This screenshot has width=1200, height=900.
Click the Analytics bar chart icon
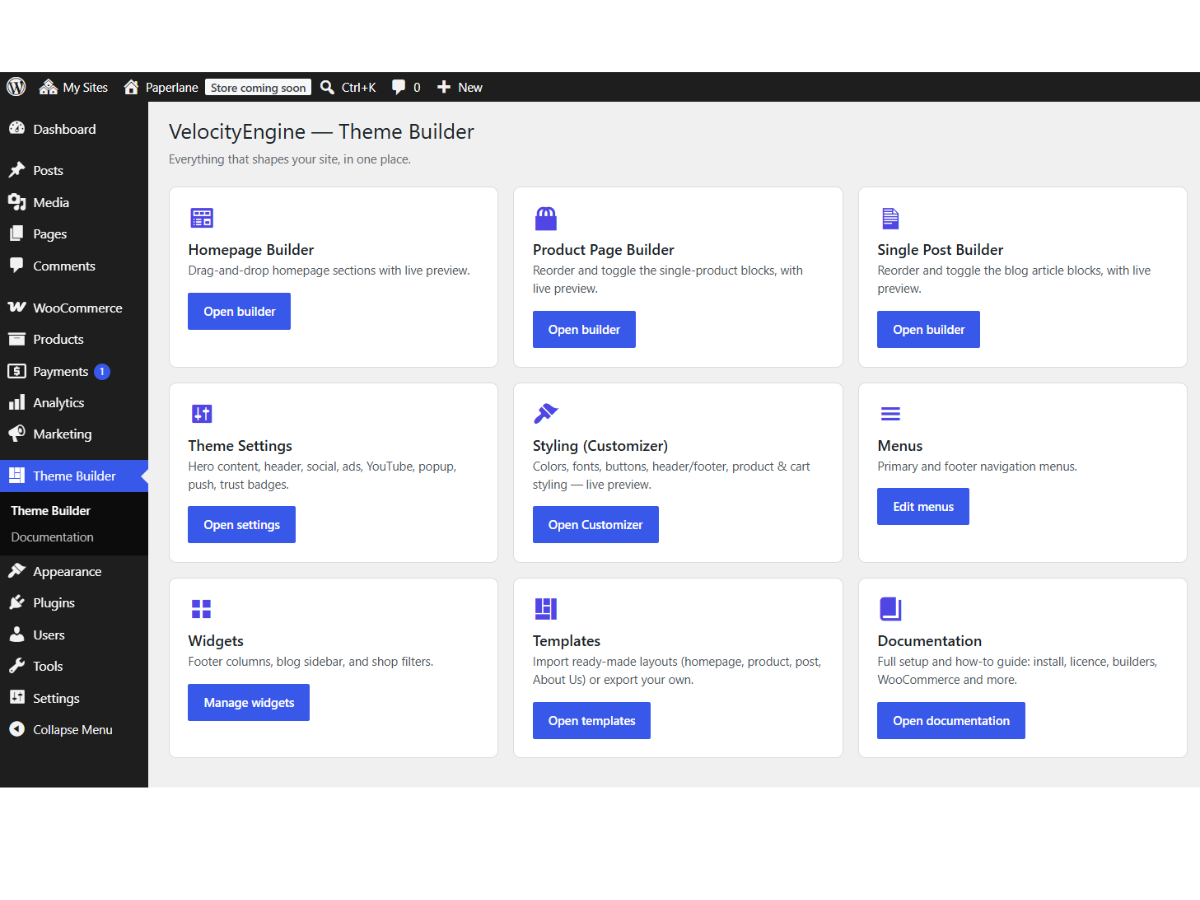click(16, 403)
